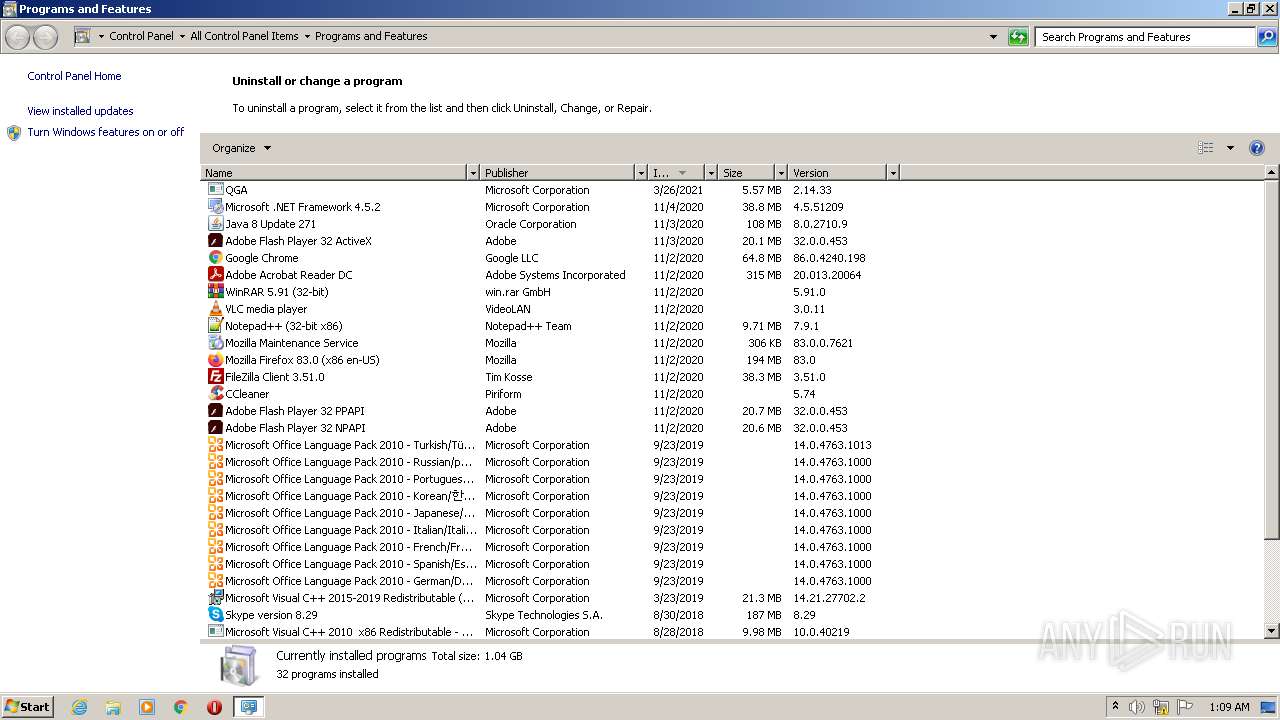Click the 1:09 AM taskbar clock

pyautogui.click(x=1229, y=707)
